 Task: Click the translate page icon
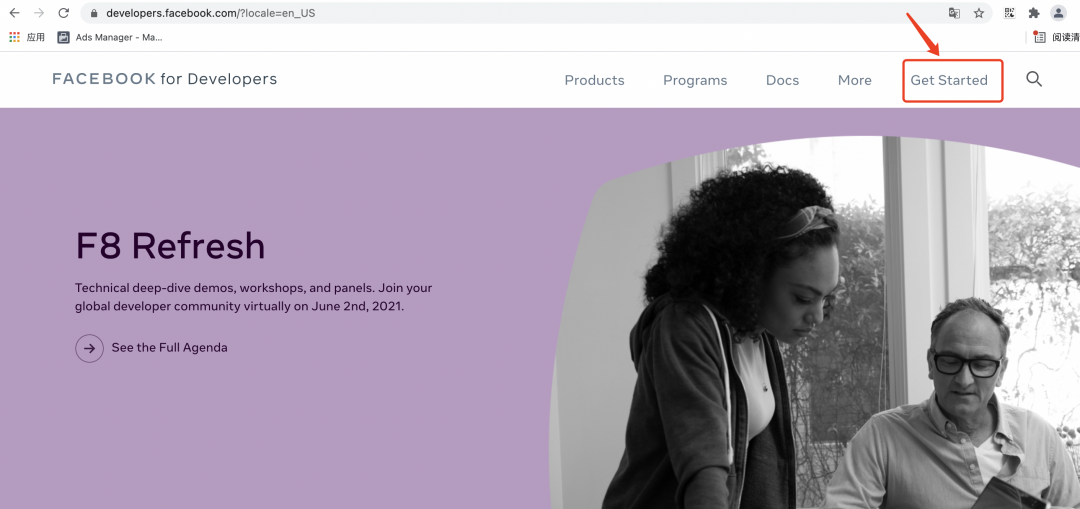click(954, 13)
